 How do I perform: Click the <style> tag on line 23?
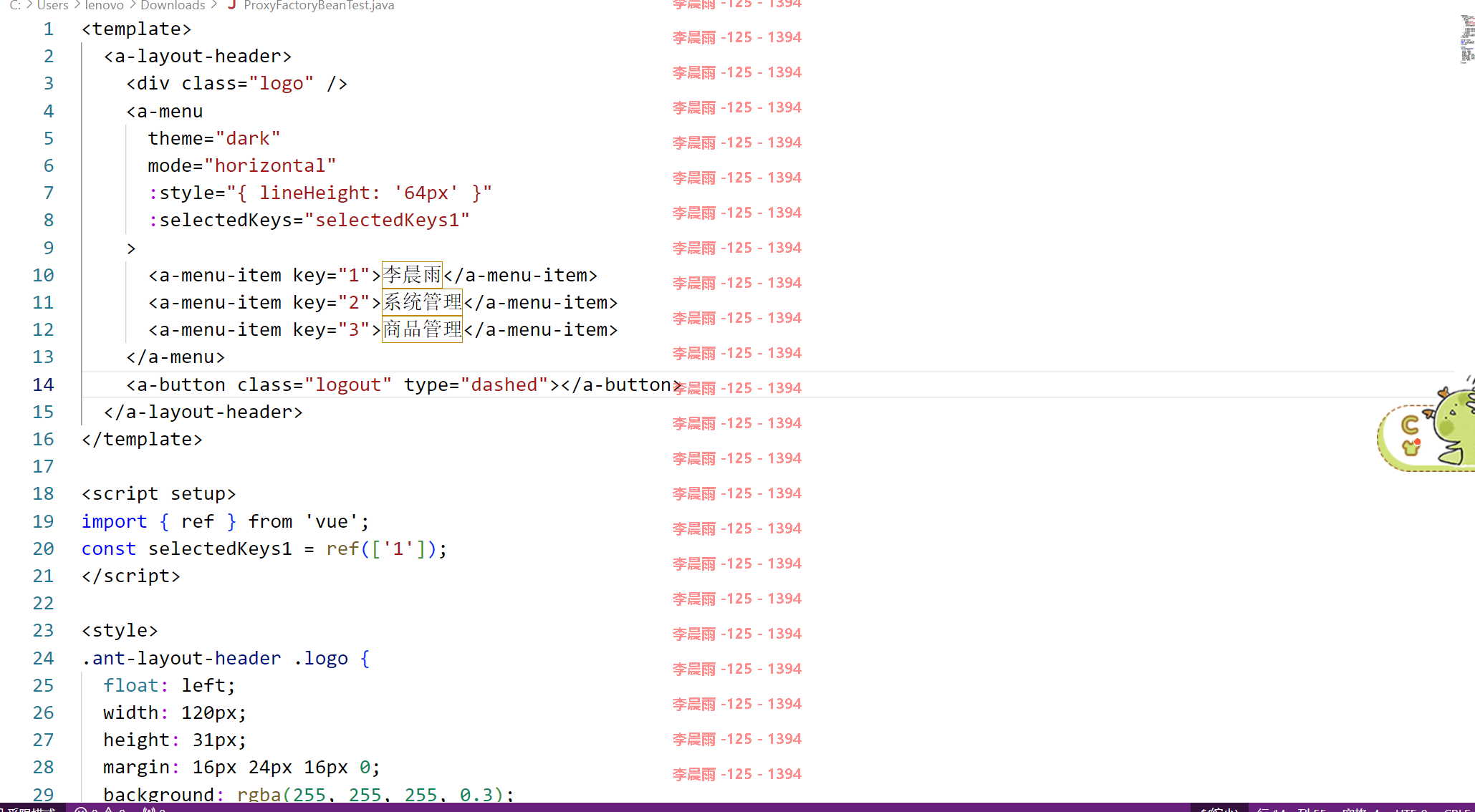[120, 631]
